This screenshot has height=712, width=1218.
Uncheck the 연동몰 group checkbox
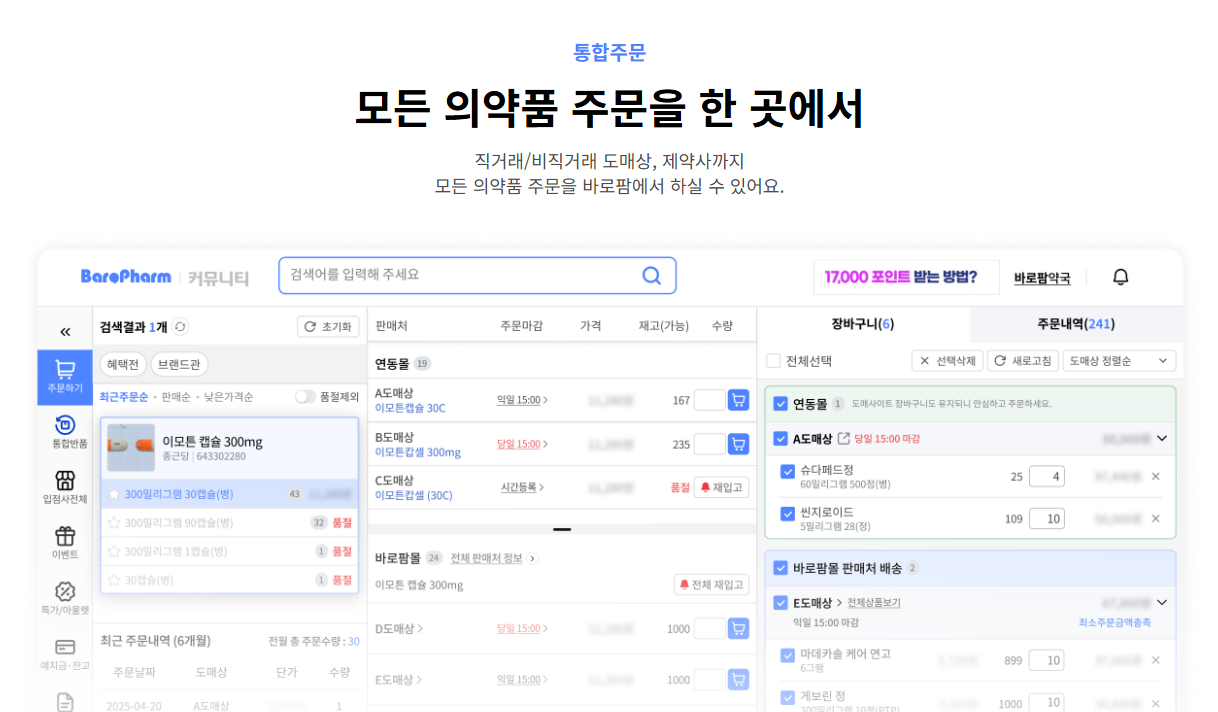781,404
